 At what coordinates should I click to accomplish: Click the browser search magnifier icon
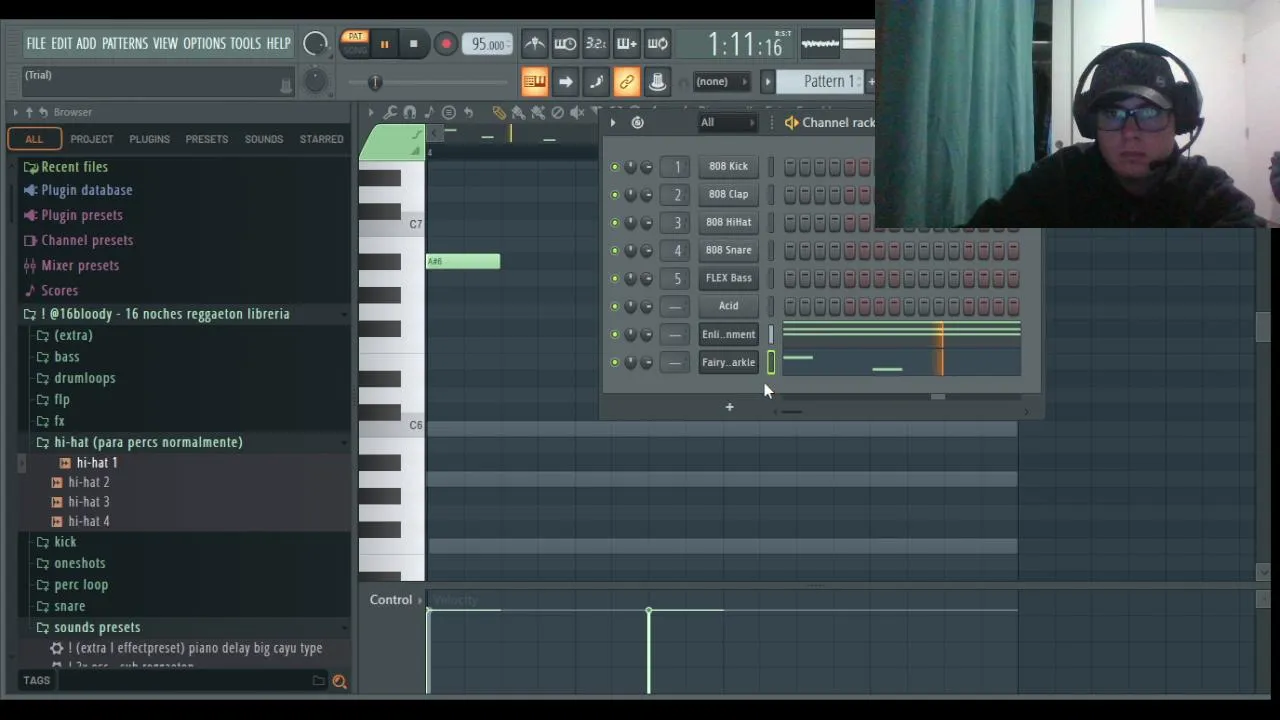(x=339, y=681)
